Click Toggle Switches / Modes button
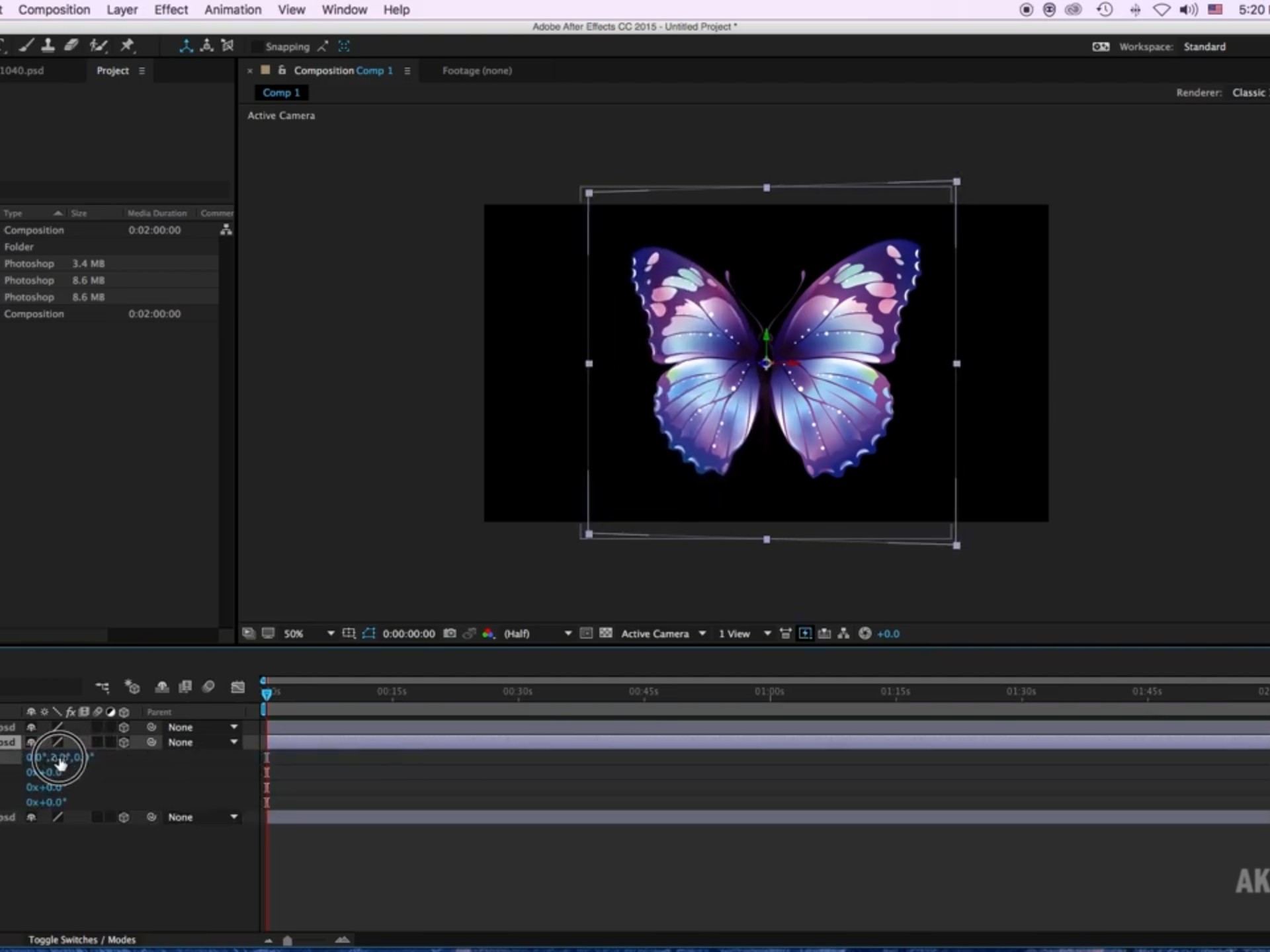The image size is (1270, 952). [x=82, y=939]
